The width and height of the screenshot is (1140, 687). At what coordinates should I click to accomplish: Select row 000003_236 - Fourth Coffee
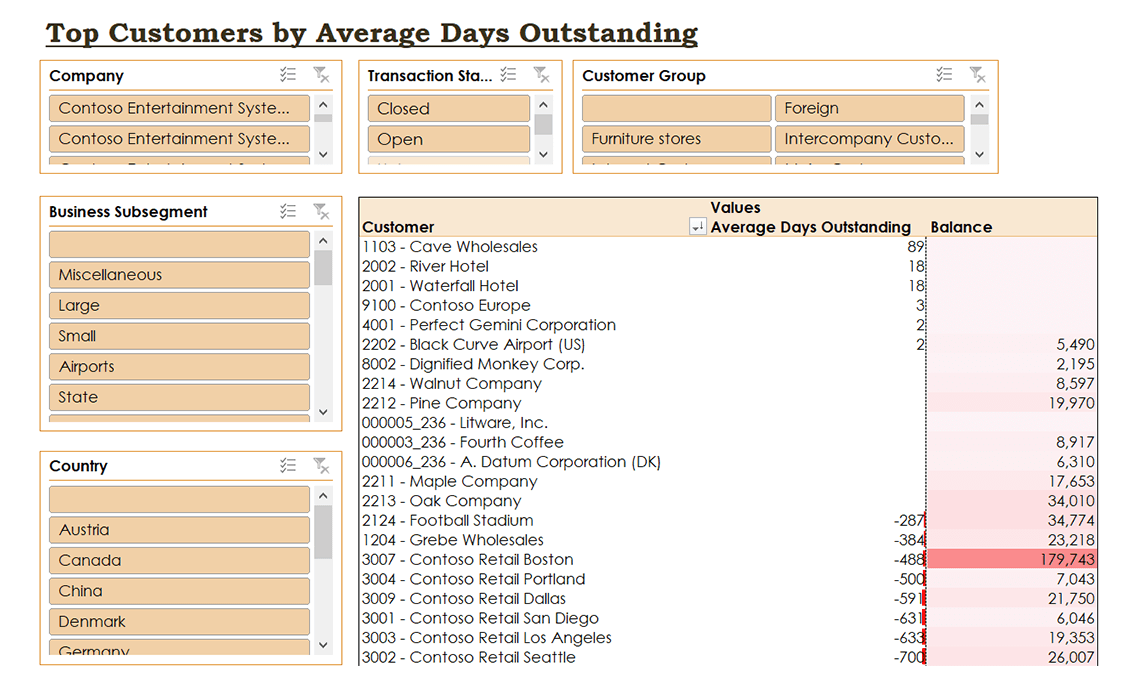click(728, 442)
